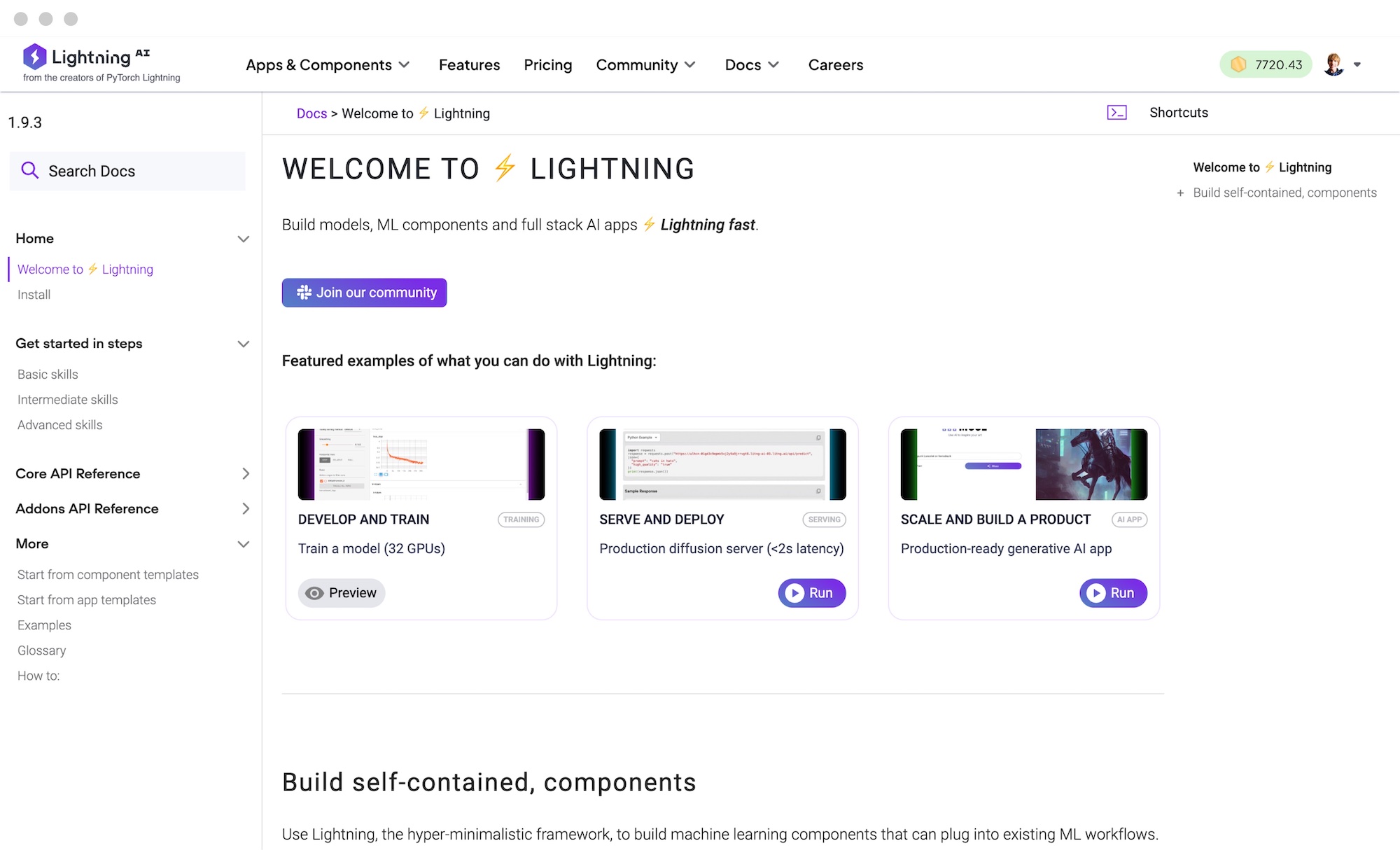1400x850 pixels.
Task: Expand Apps & Components menu
Action: (328, 64)
